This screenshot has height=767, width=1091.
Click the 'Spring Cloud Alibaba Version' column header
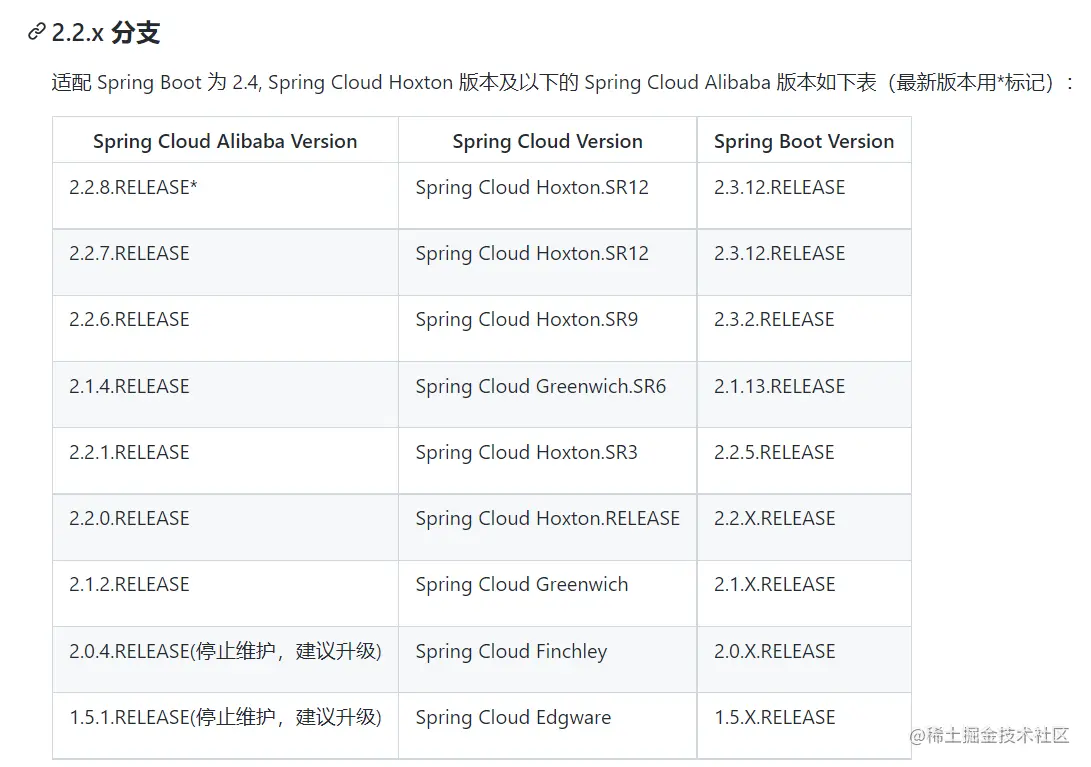click(225, 141)
